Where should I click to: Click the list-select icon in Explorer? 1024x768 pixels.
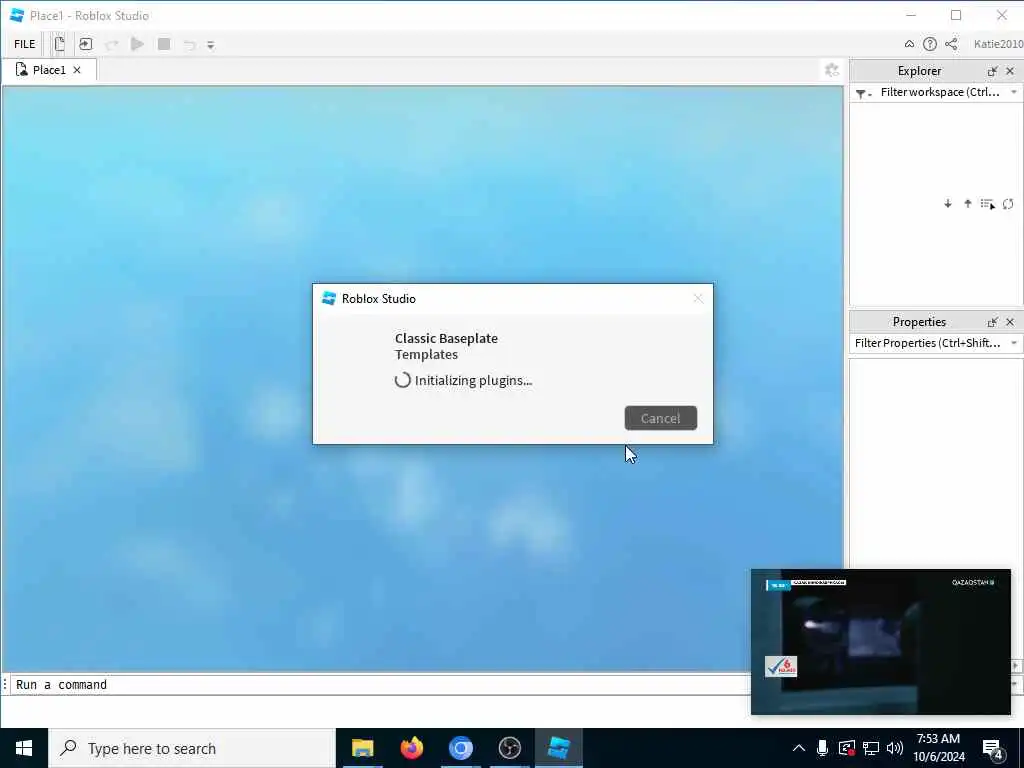[x=987, y=204]
